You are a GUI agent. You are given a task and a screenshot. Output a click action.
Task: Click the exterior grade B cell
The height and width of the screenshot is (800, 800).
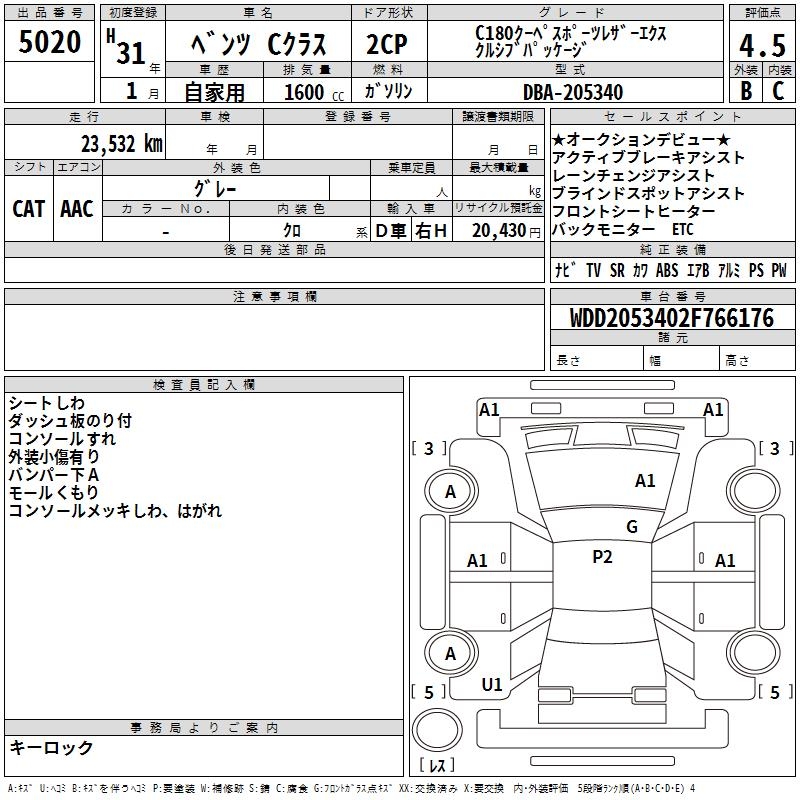coord(744,91)
